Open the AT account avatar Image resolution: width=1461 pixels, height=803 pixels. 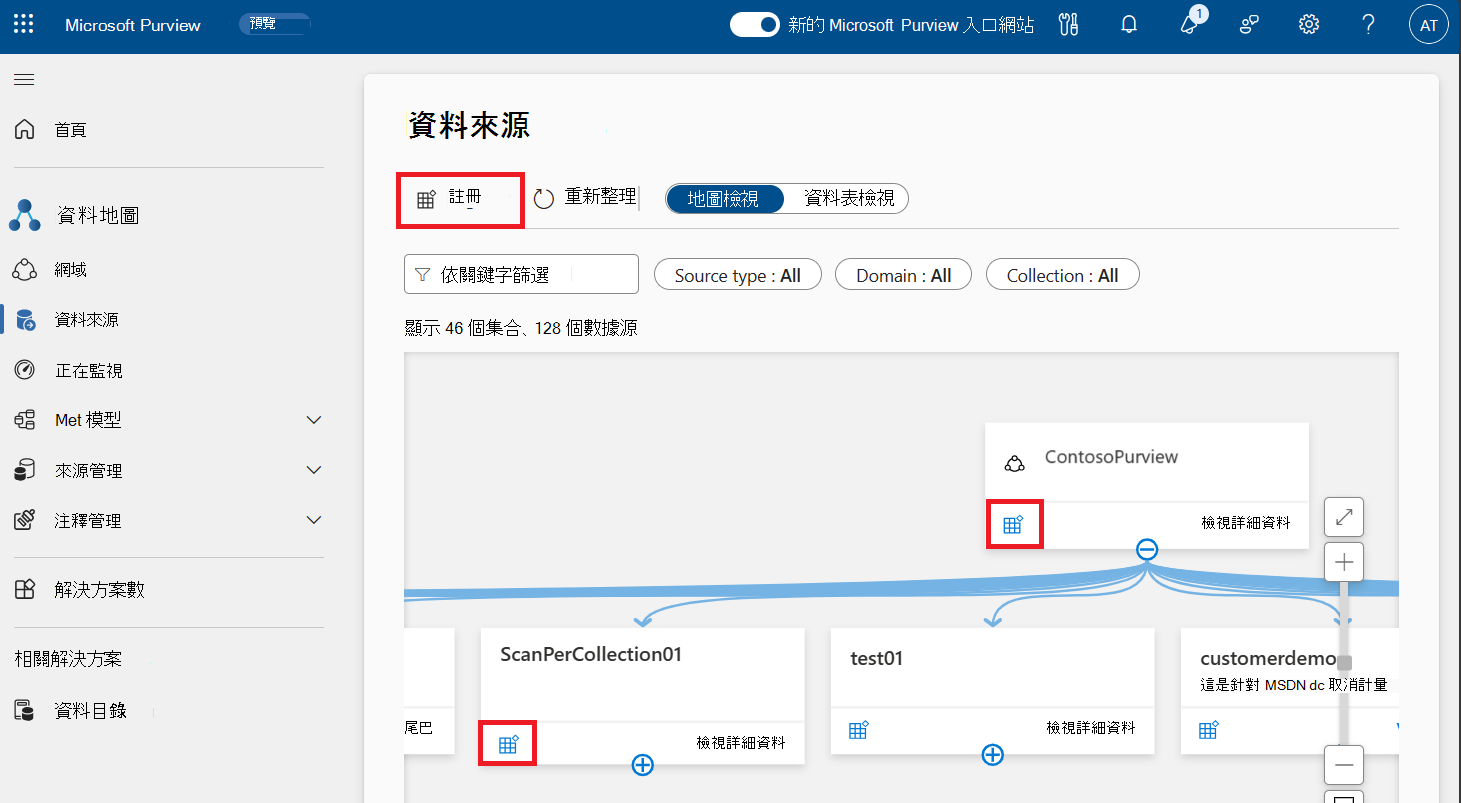click(x=1429, y=25)
